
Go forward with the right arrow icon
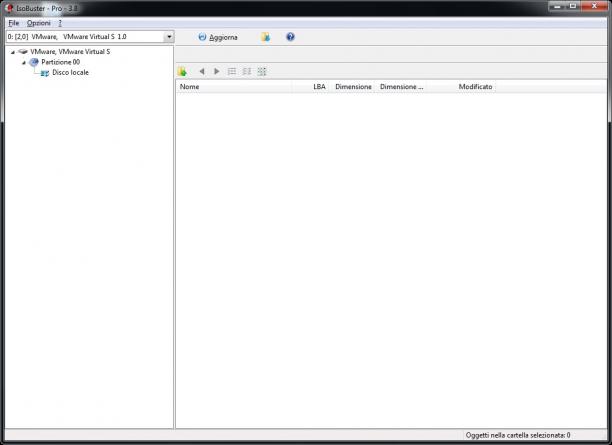[217, 71]
